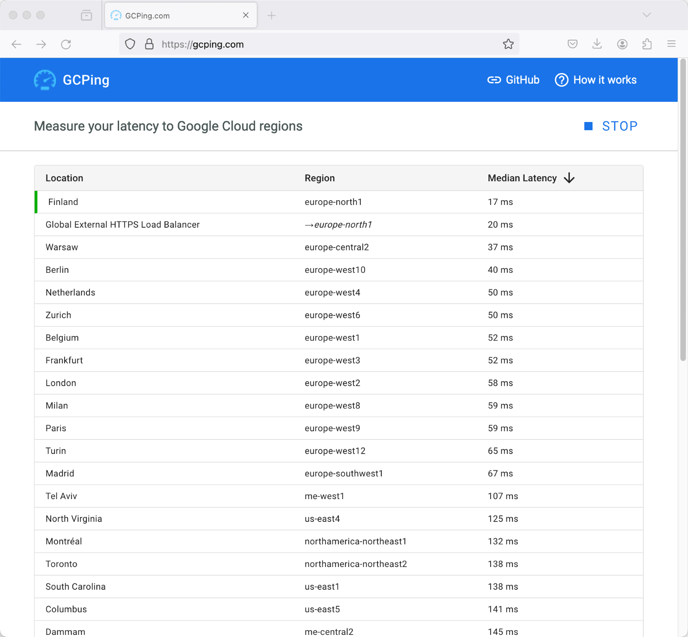Open the GitHub link in the header

[513, 80]
